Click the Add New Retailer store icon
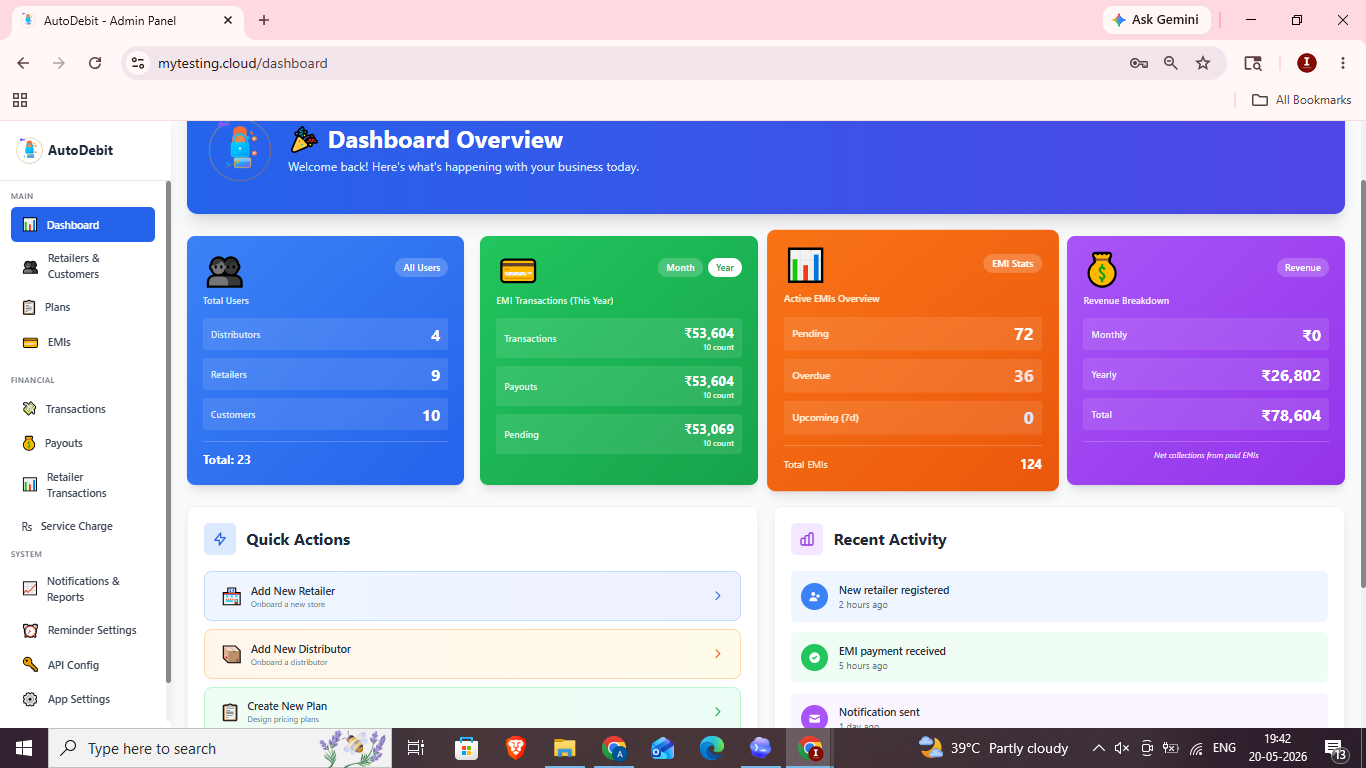Screen dimensions: 1366x768 (x=231, y=596)
